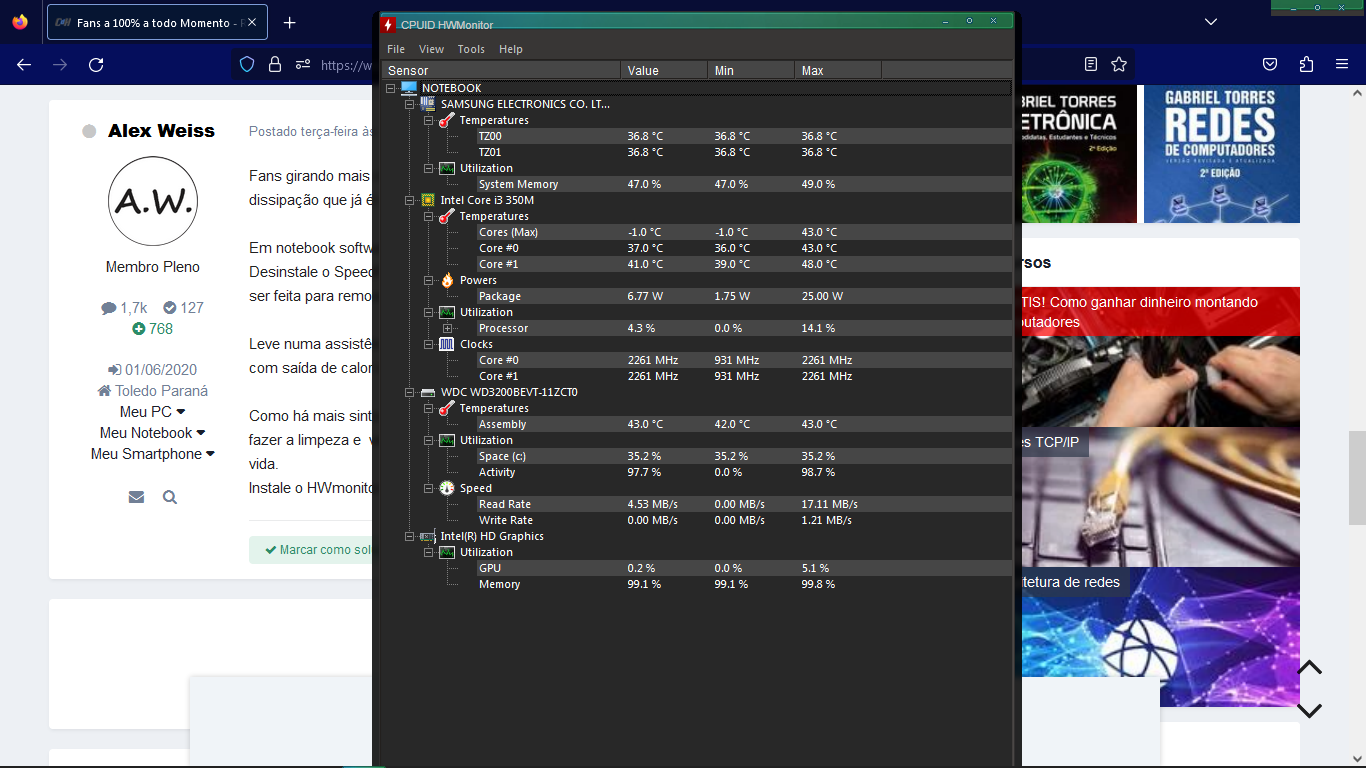The width and height of the screenshot is (1366, 768).
Task: Expand the Meu PC dropdown
Action: click(x=153, y=412)
